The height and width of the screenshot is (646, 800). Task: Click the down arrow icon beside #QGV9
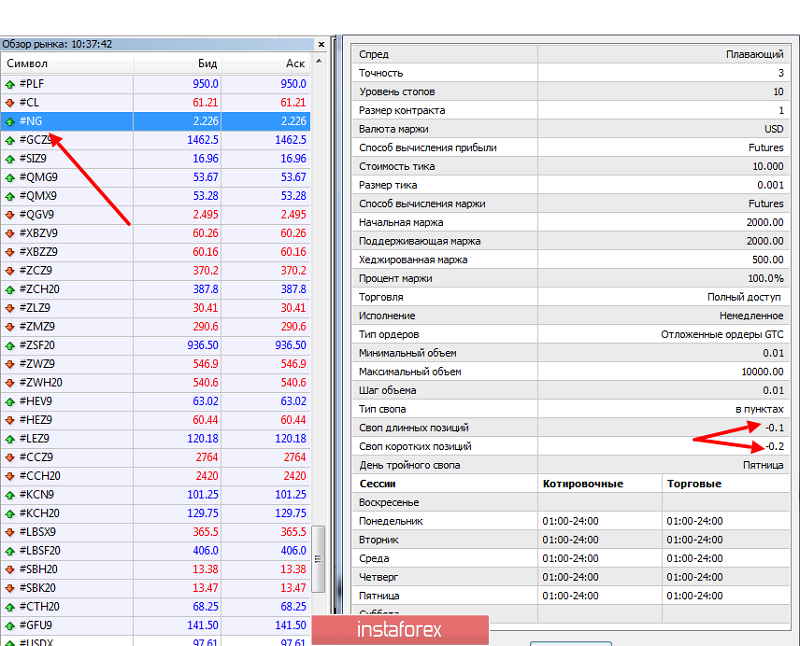click(10, 215)
